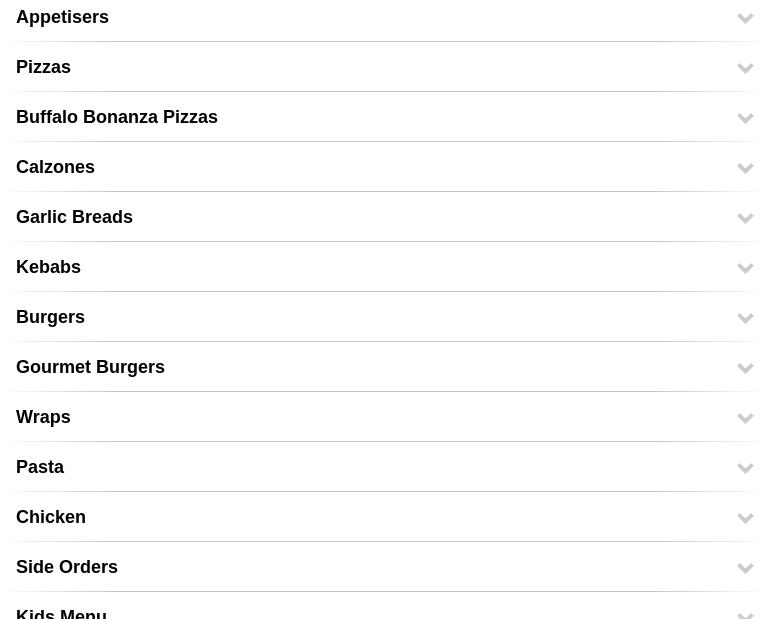Select the Gourmet Burgers heading
The image size is (770, 619).
coord(90,367)
